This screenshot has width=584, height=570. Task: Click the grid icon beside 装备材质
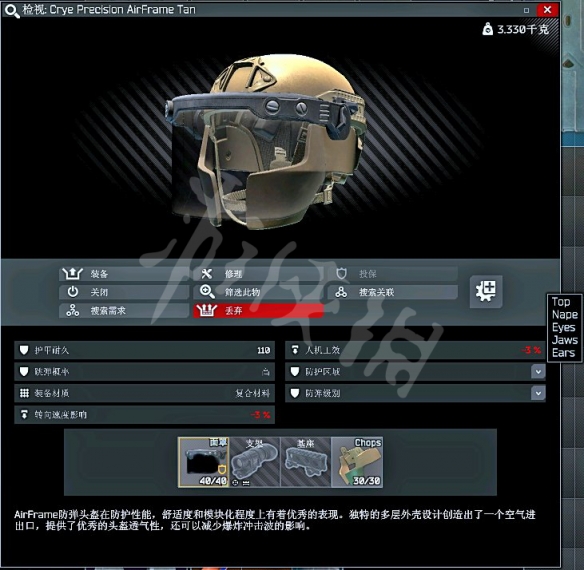click(24, 393)
